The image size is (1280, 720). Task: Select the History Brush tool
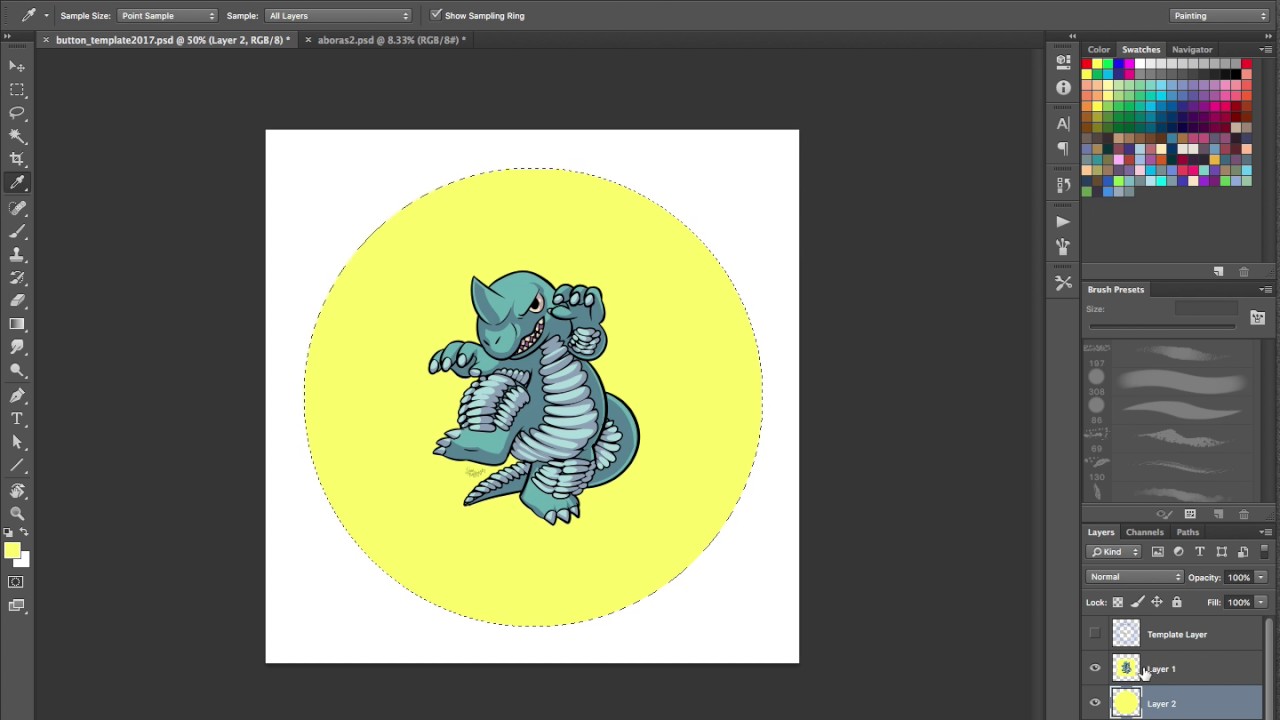coord(17,277)
